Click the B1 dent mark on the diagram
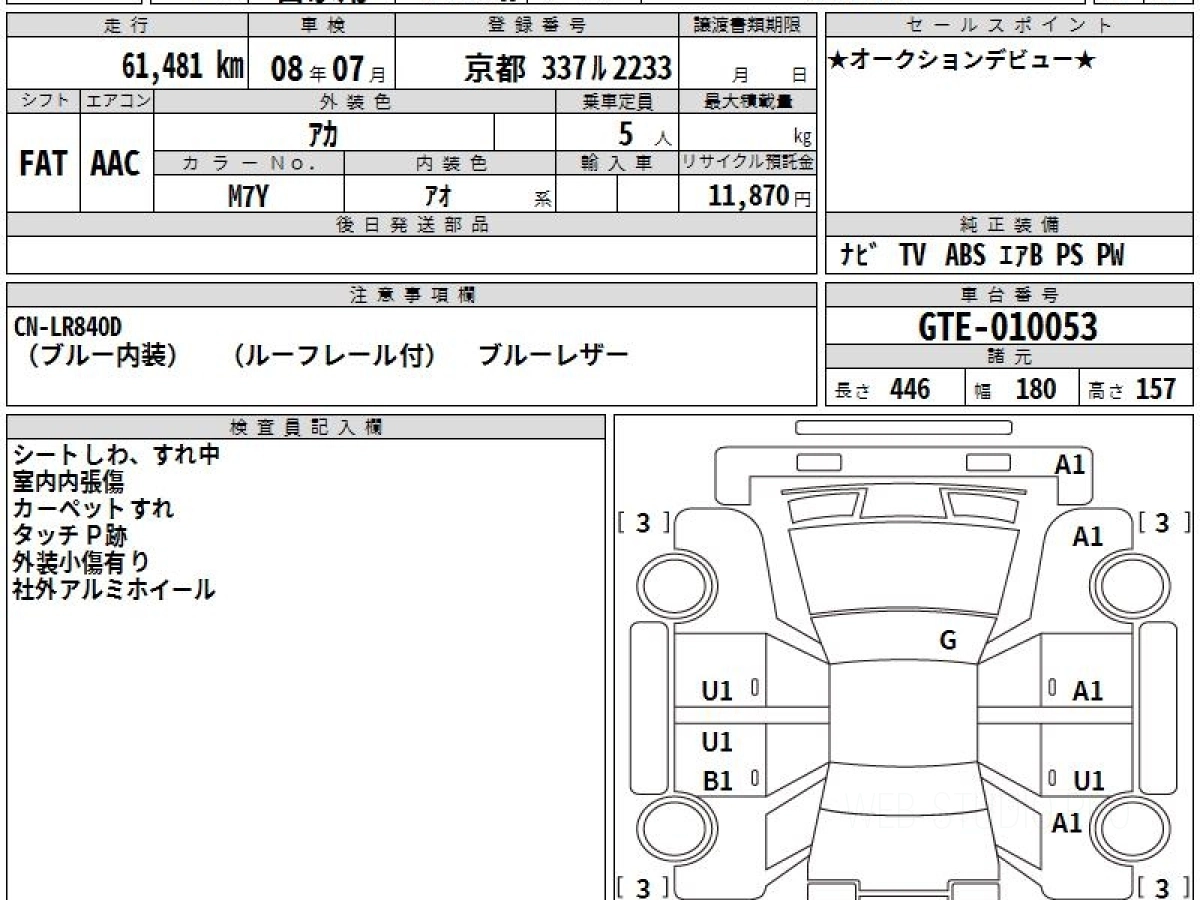The height and width of the screenshot is (900, 1200). point(717,781)
